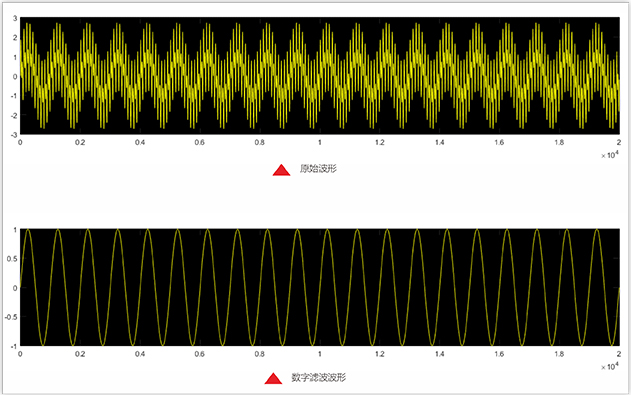
Task: Click the 1.4 x-axis tick of the original waveform
Action: (439, 142)
